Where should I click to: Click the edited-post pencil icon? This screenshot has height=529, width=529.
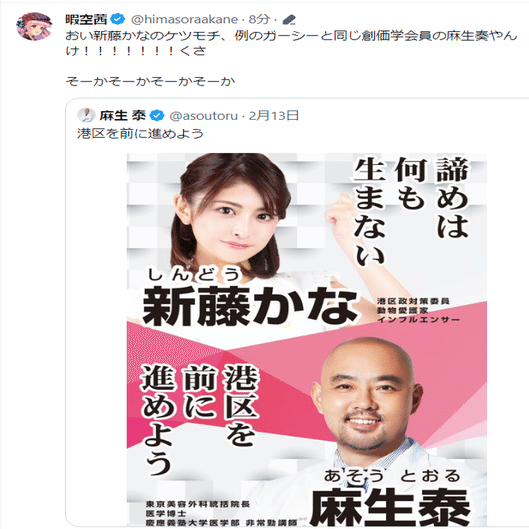[x=289, y=20]
